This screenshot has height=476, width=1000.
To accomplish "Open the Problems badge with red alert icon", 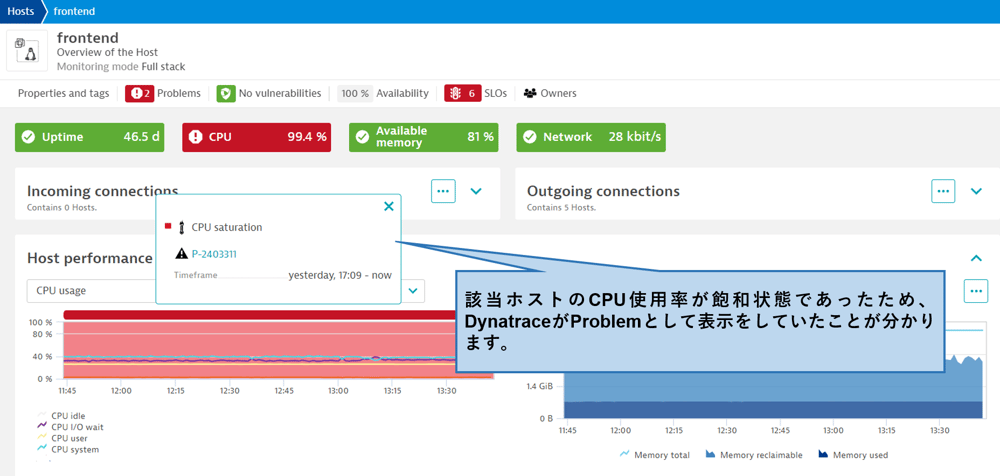I will (x=139, y=93).
